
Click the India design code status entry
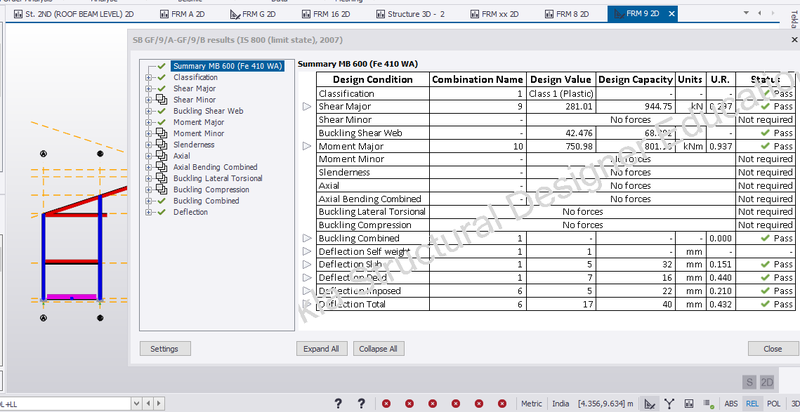[561, 403]
